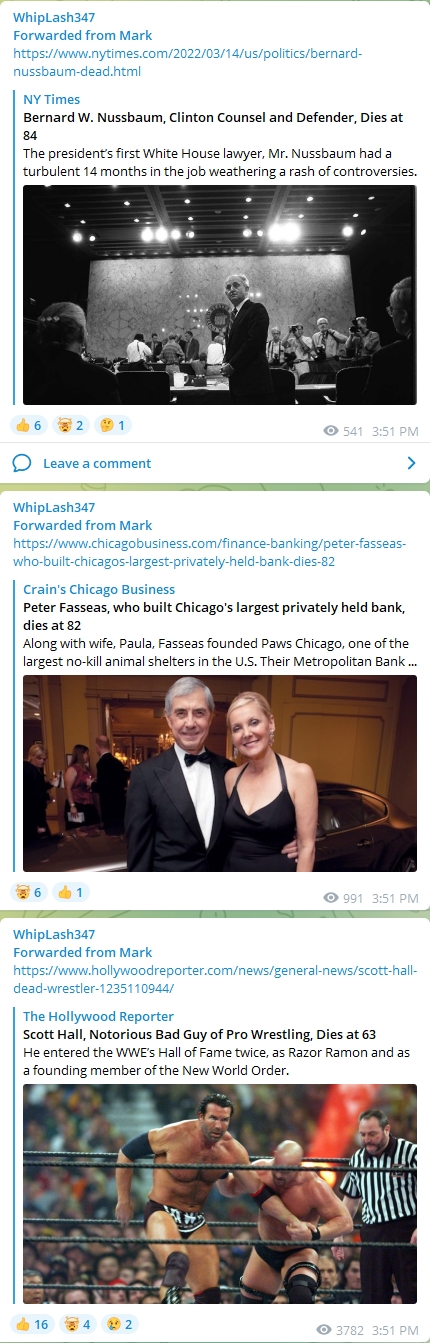Click the exploding-head reaction on Nussbaum post
This screenshot has width=430, height=1343.
coord(70,425)
